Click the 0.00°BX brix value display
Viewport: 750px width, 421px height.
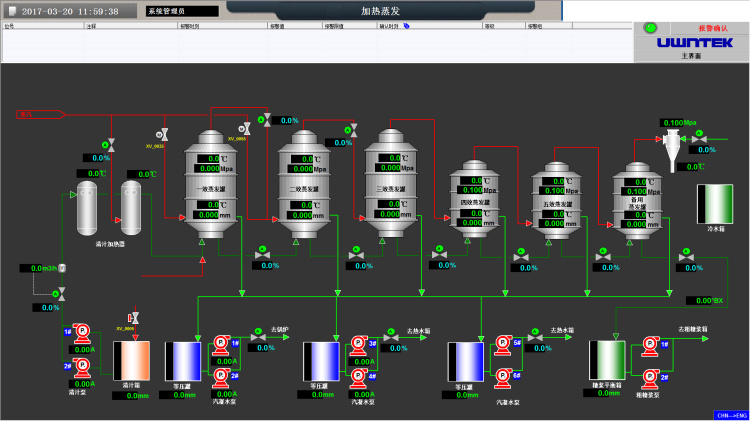[x=704, y=300]
